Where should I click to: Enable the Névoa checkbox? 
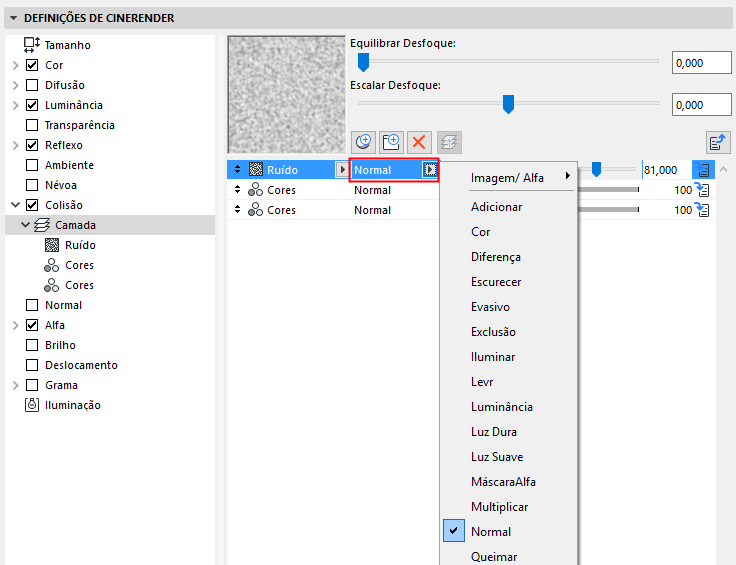coord(32,185)
